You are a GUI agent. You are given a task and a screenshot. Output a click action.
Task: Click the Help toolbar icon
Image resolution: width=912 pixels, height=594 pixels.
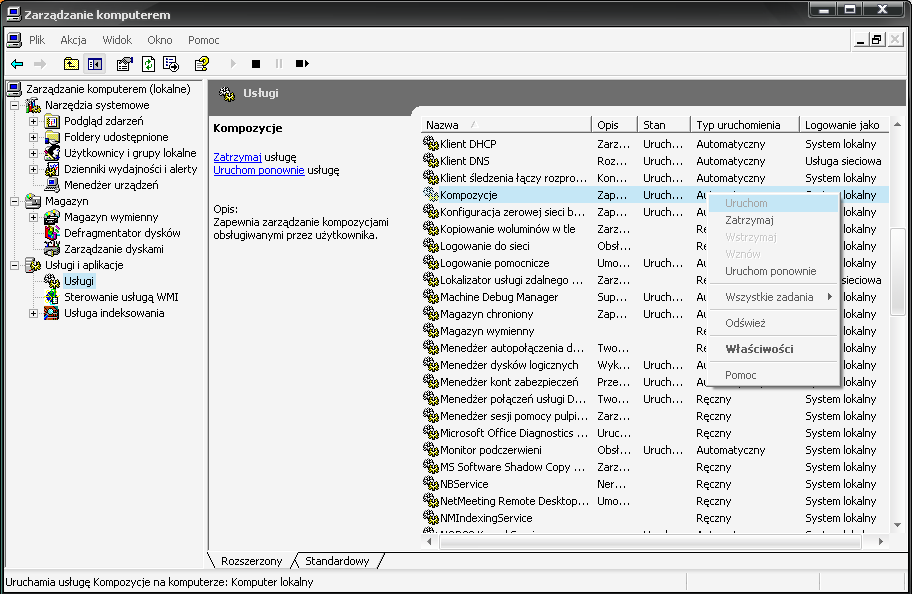[x=202, y=64]
